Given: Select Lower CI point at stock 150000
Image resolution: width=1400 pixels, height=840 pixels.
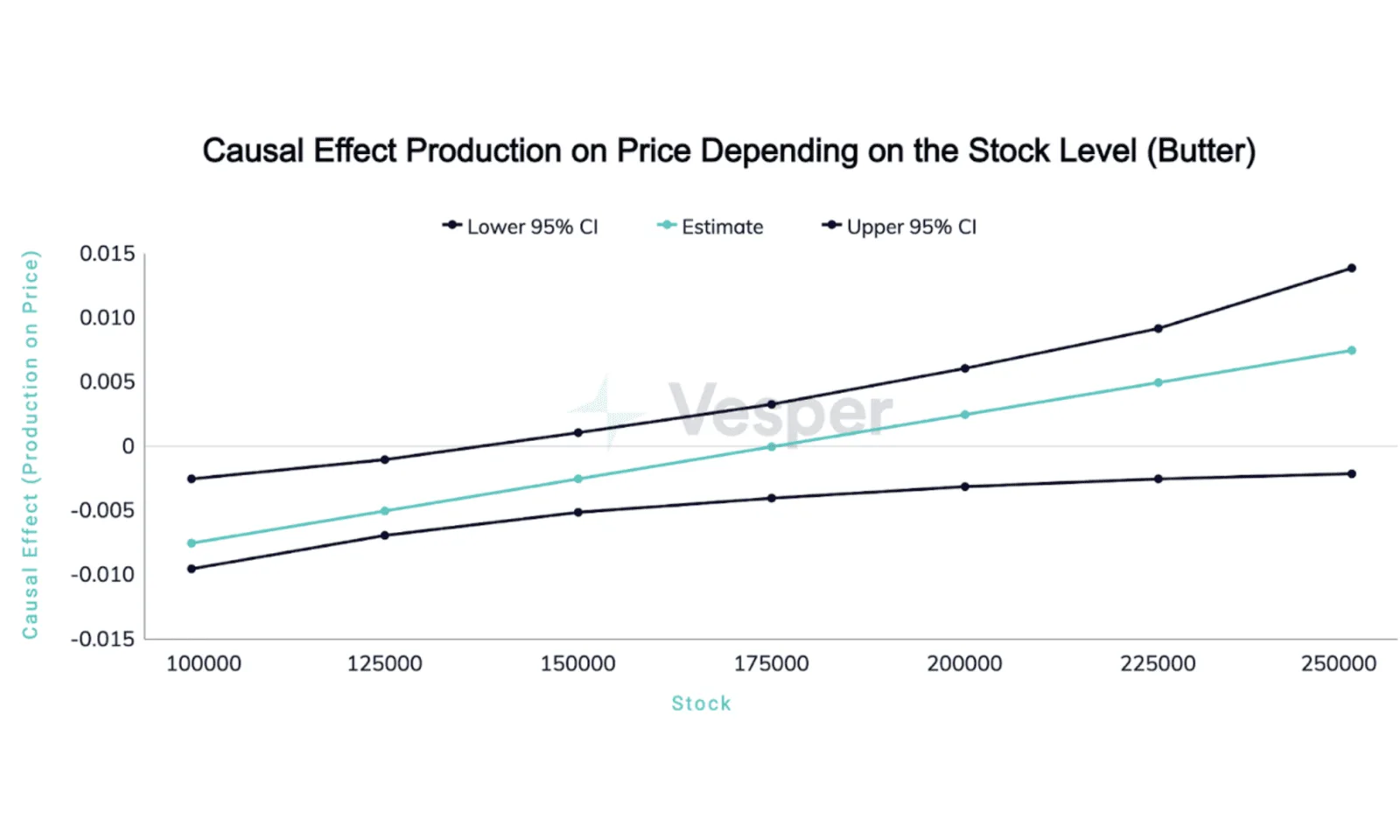Looking at the screenshot, I should 578,513.
